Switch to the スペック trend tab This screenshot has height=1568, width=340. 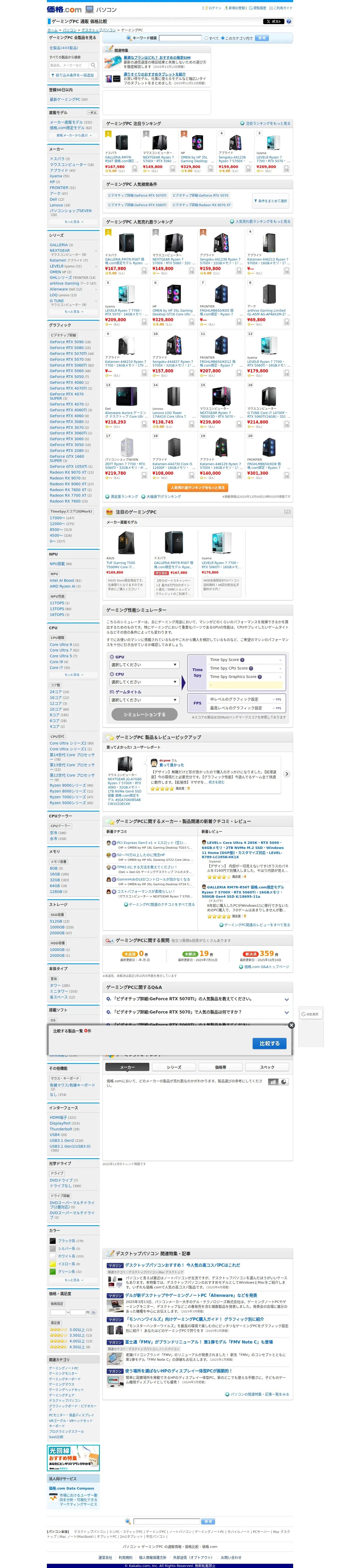(x=267, y=1067)
